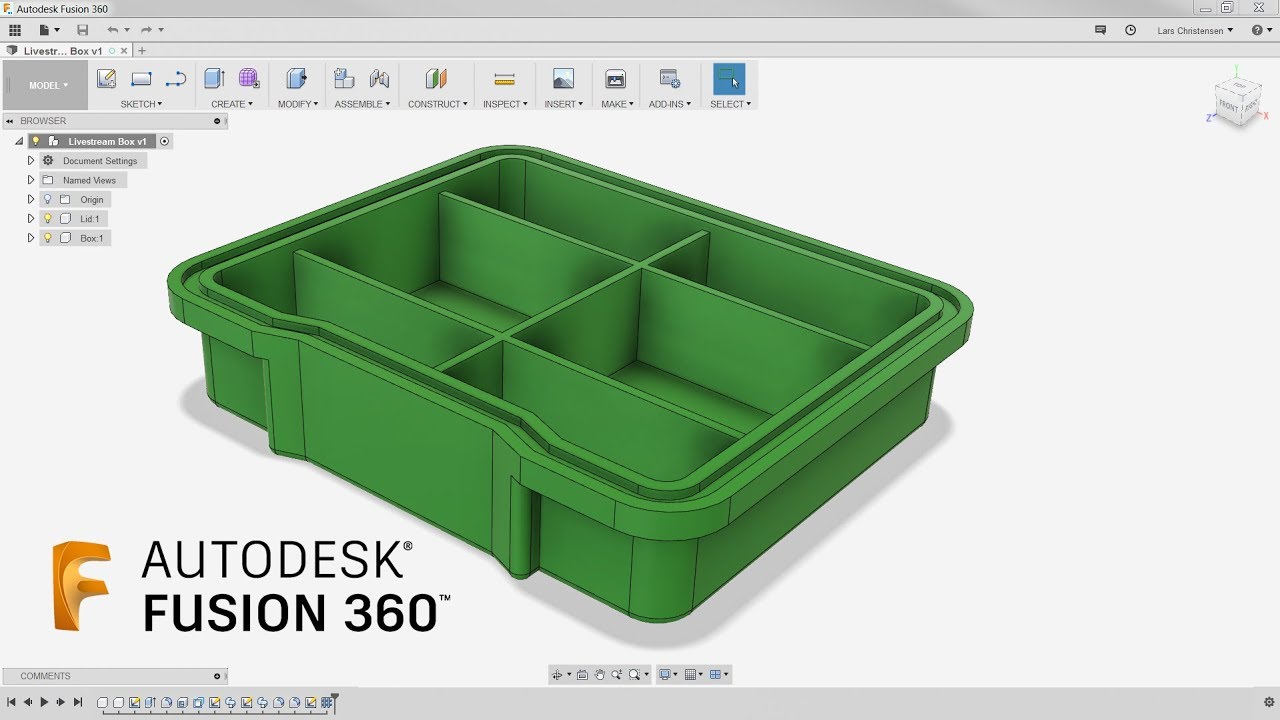
Task: Open the File menu dropdown
Action: click(x=49, y=30)
